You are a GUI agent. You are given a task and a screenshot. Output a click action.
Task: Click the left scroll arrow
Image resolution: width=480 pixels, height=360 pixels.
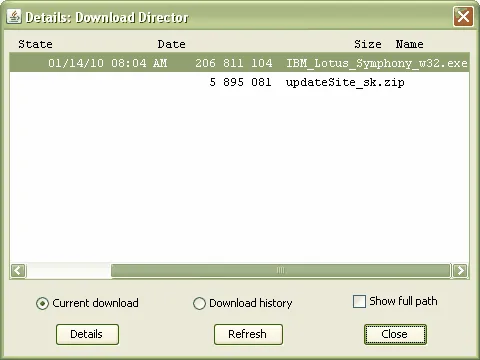click(x=18, y=270)
